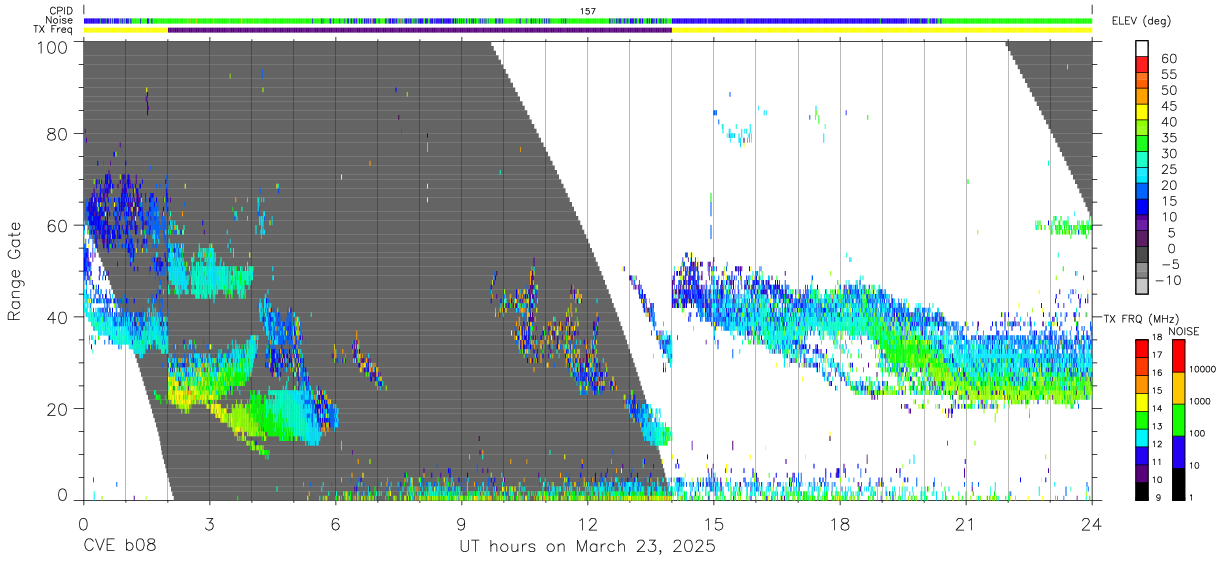Click the ELEV (deg) legend title
The width and height of the screenshot is (1228, 567).
(x=1141, y=20)
